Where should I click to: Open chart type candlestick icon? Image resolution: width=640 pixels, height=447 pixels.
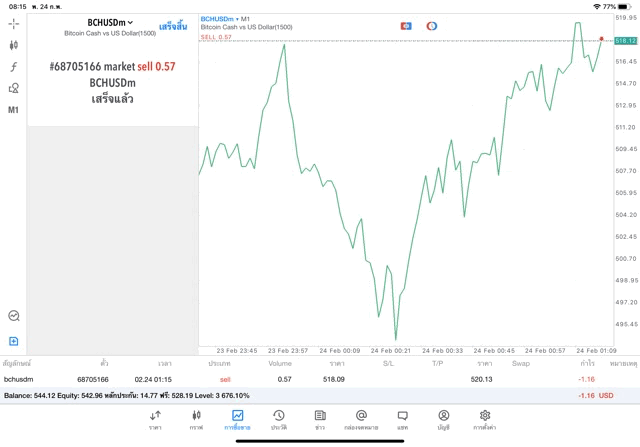tap(14, 45)
